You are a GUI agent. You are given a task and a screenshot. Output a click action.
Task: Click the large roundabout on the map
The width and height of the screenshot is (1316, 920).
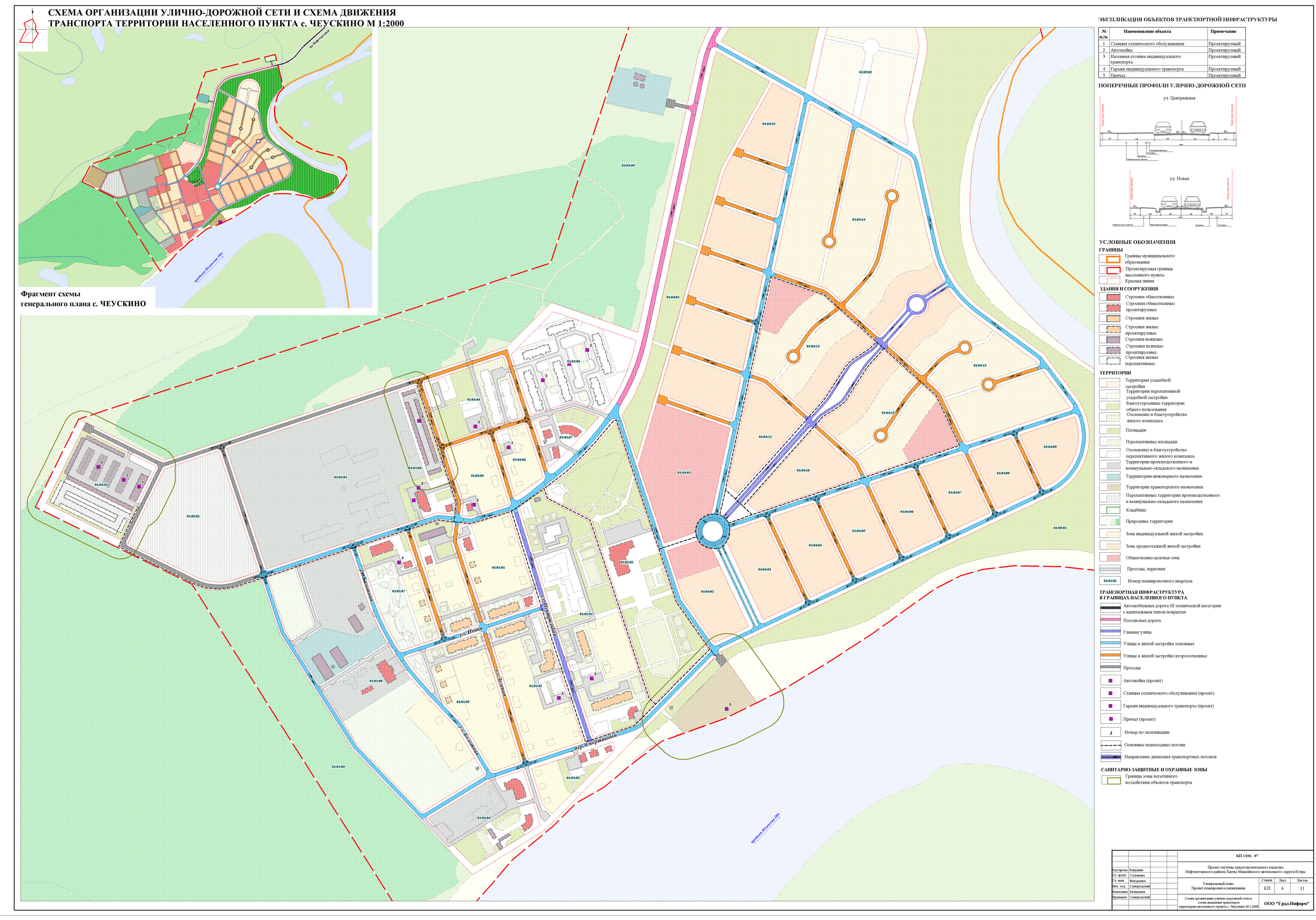click(711, 532)
